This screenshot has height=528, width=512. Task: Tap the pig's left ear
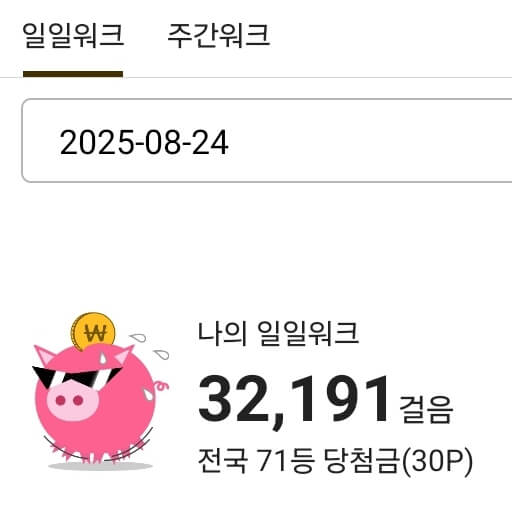tap(45, 355)
